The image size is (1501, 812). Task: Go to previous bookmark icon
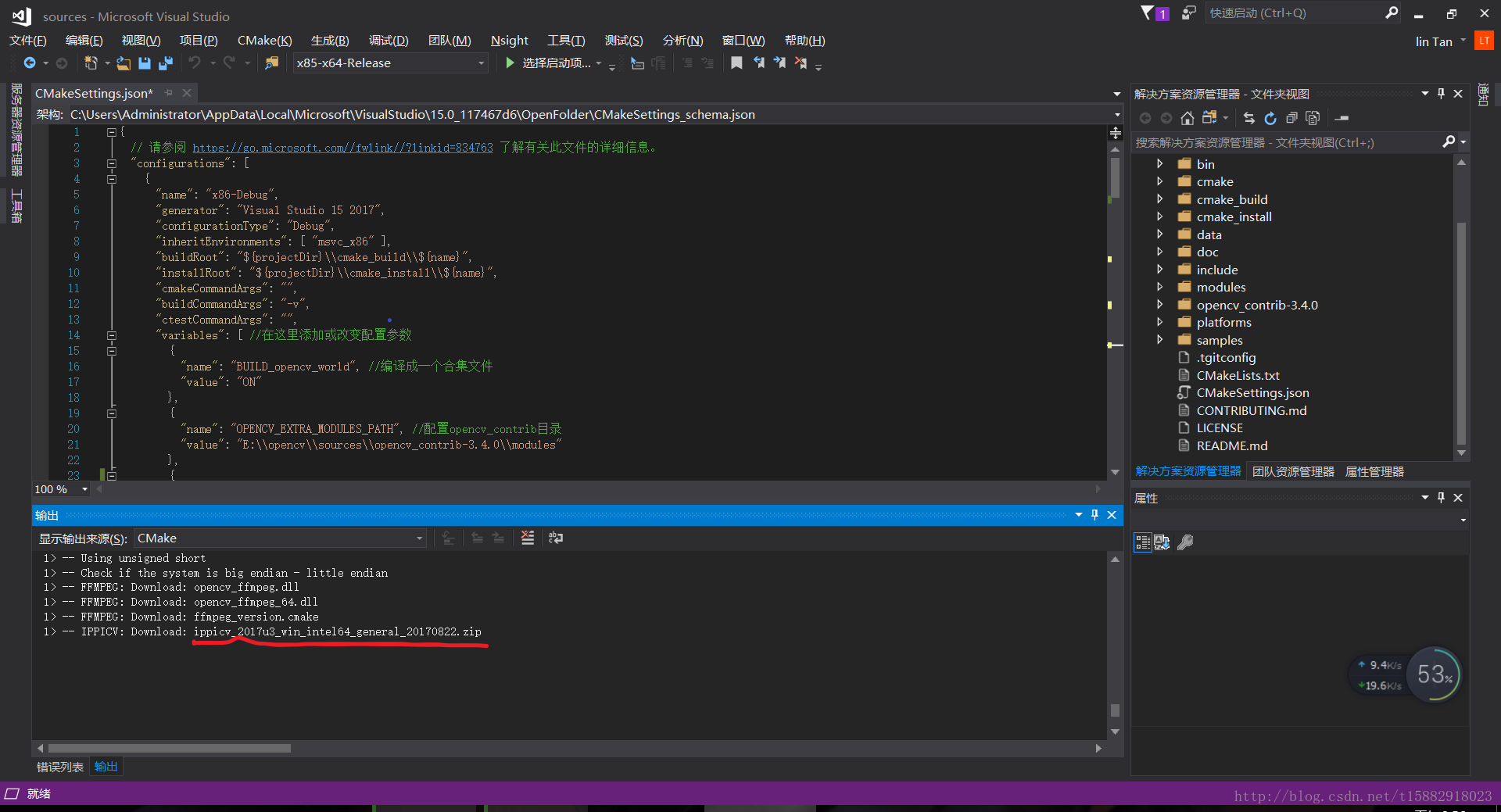coord(758,63)
